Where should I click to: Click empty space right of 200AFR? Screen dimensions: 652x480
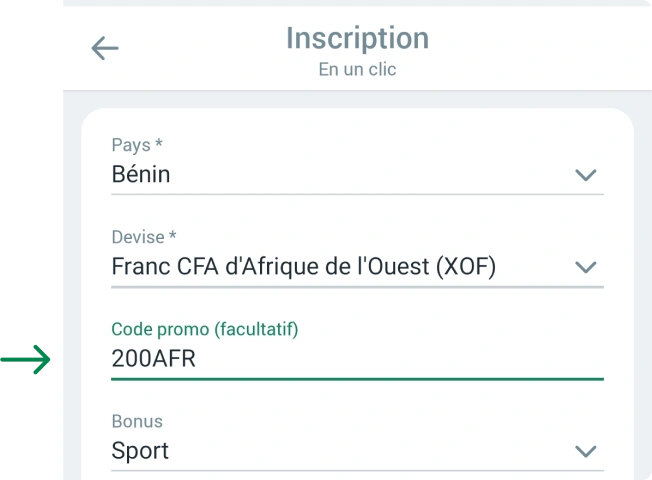(x=400, y=359)
